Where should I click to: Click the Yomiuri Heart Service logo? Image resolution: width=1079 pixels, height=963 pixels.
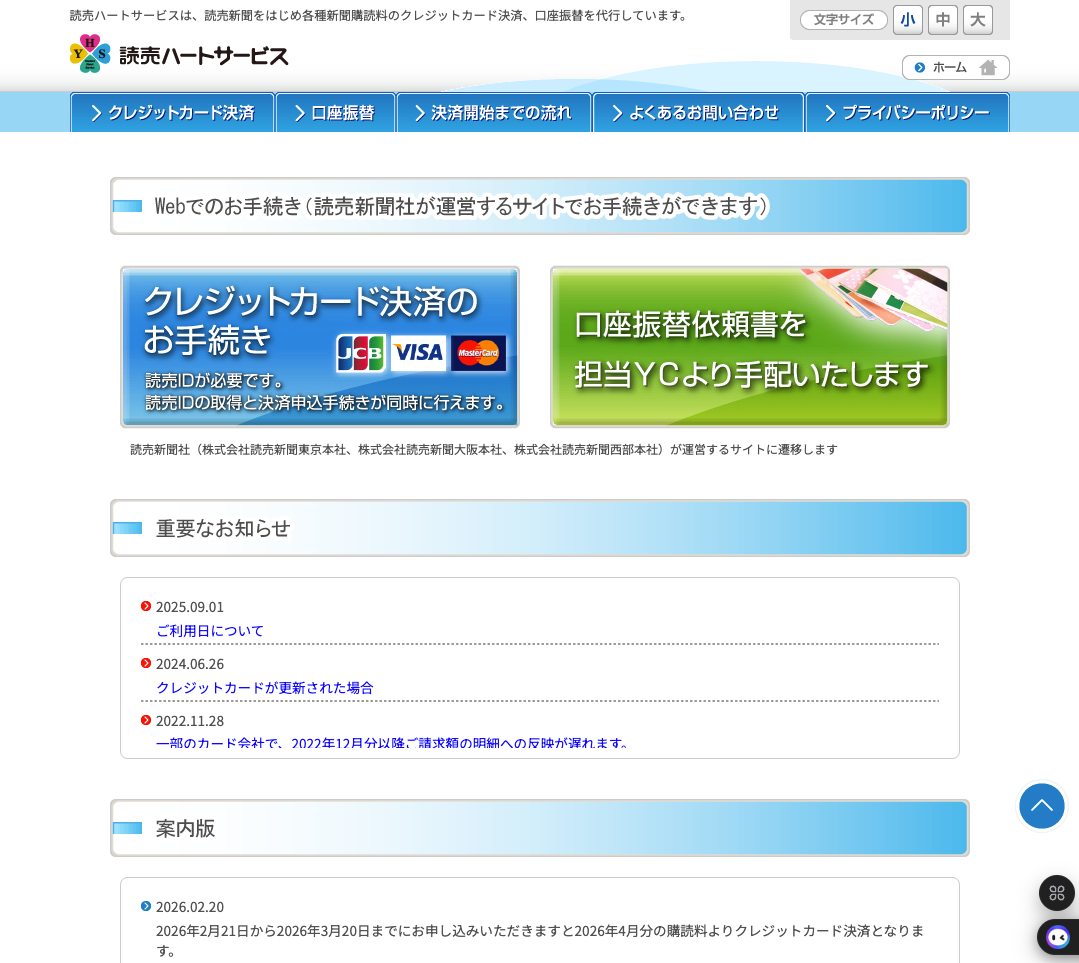[x=177, y=52]
